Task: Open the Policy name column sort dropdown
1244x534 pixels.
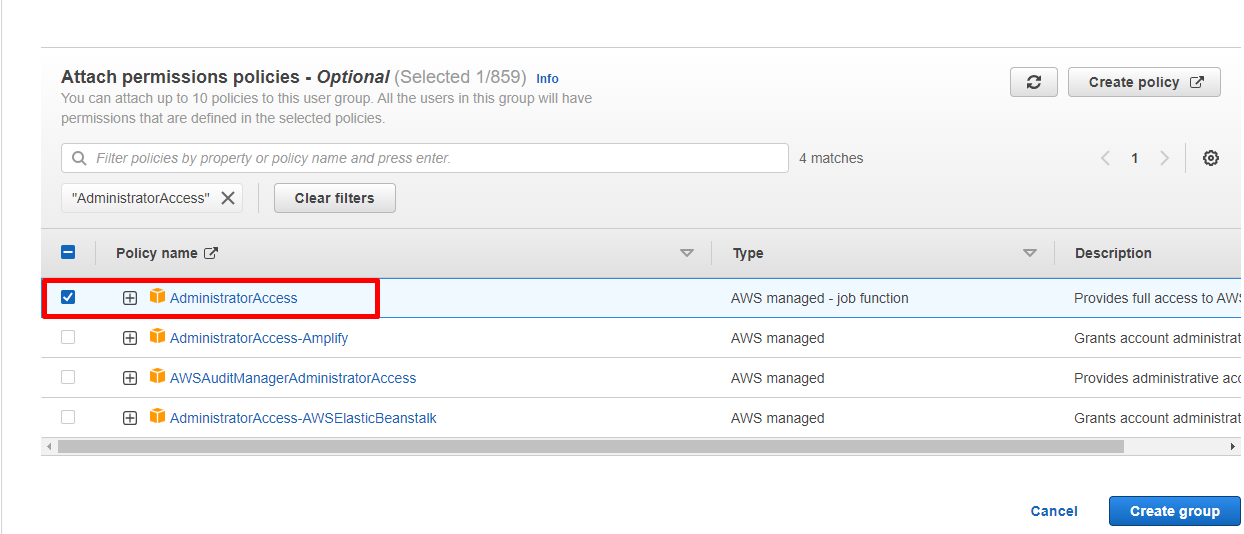Action: pos(686,253)
